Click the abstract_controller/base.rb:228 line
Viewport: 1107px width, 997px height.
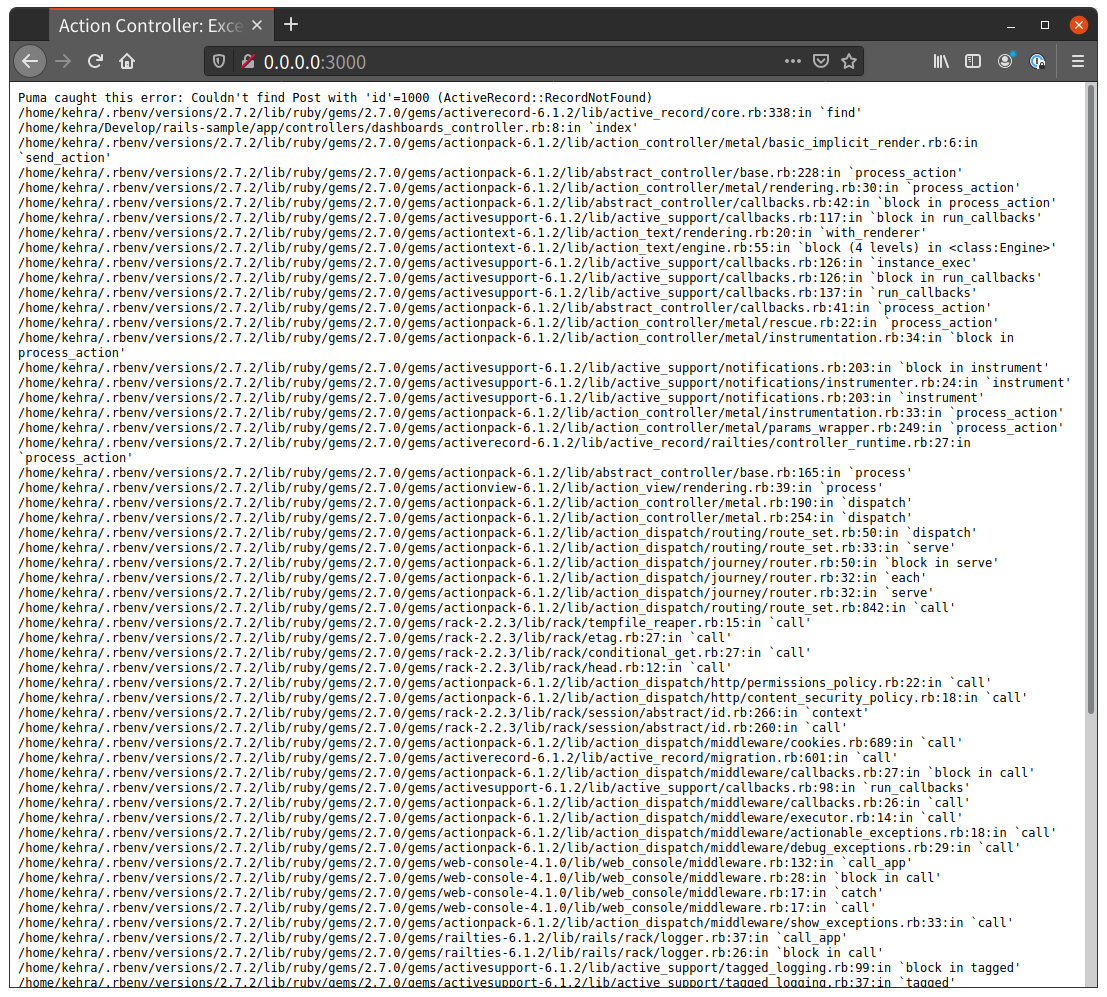[491, 173]
